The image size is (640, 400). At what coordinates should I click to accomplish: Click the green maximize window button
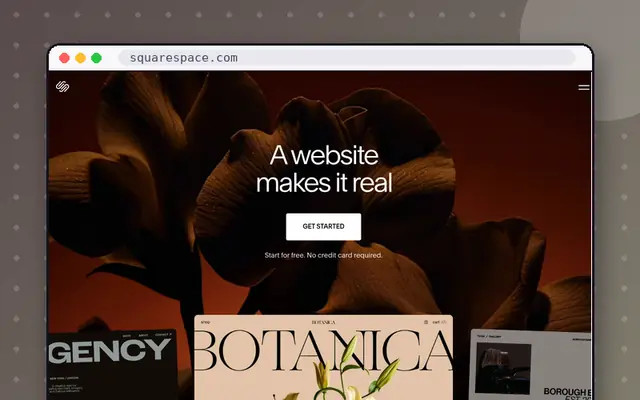coord(96,58)
